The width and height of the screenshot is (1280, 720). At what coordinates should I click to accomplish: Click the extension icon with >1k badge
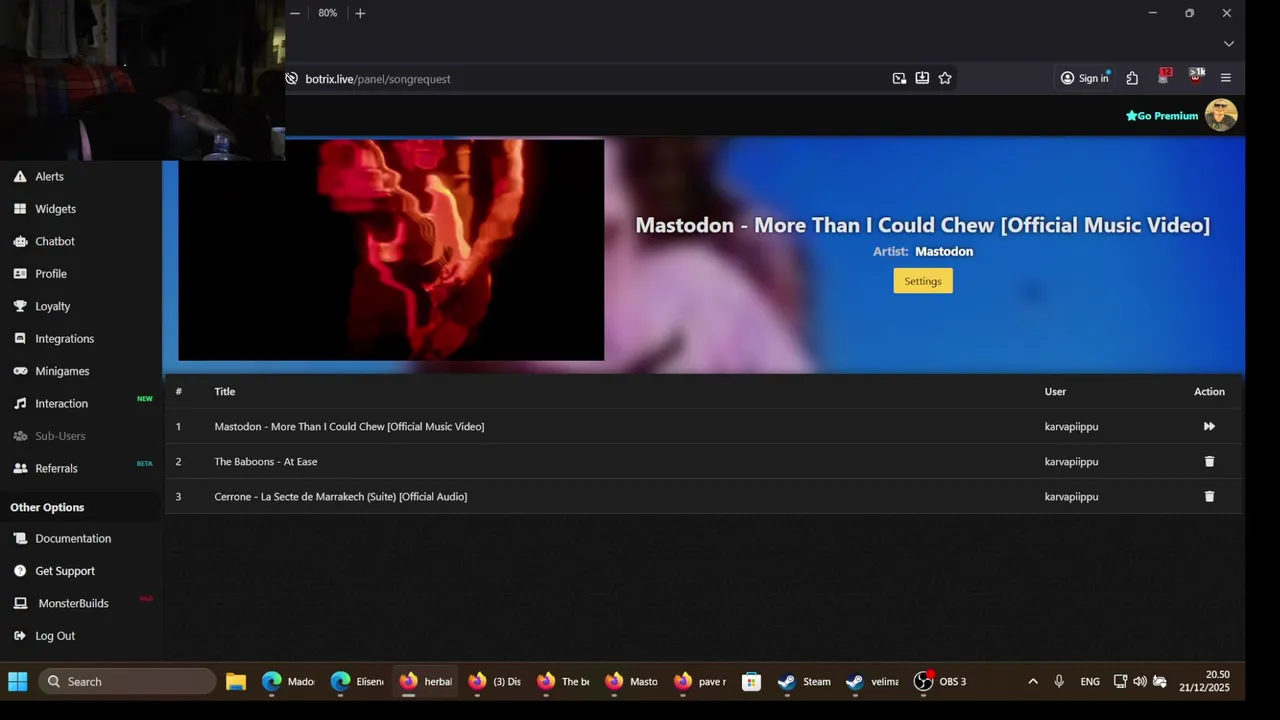[1196, 77]
